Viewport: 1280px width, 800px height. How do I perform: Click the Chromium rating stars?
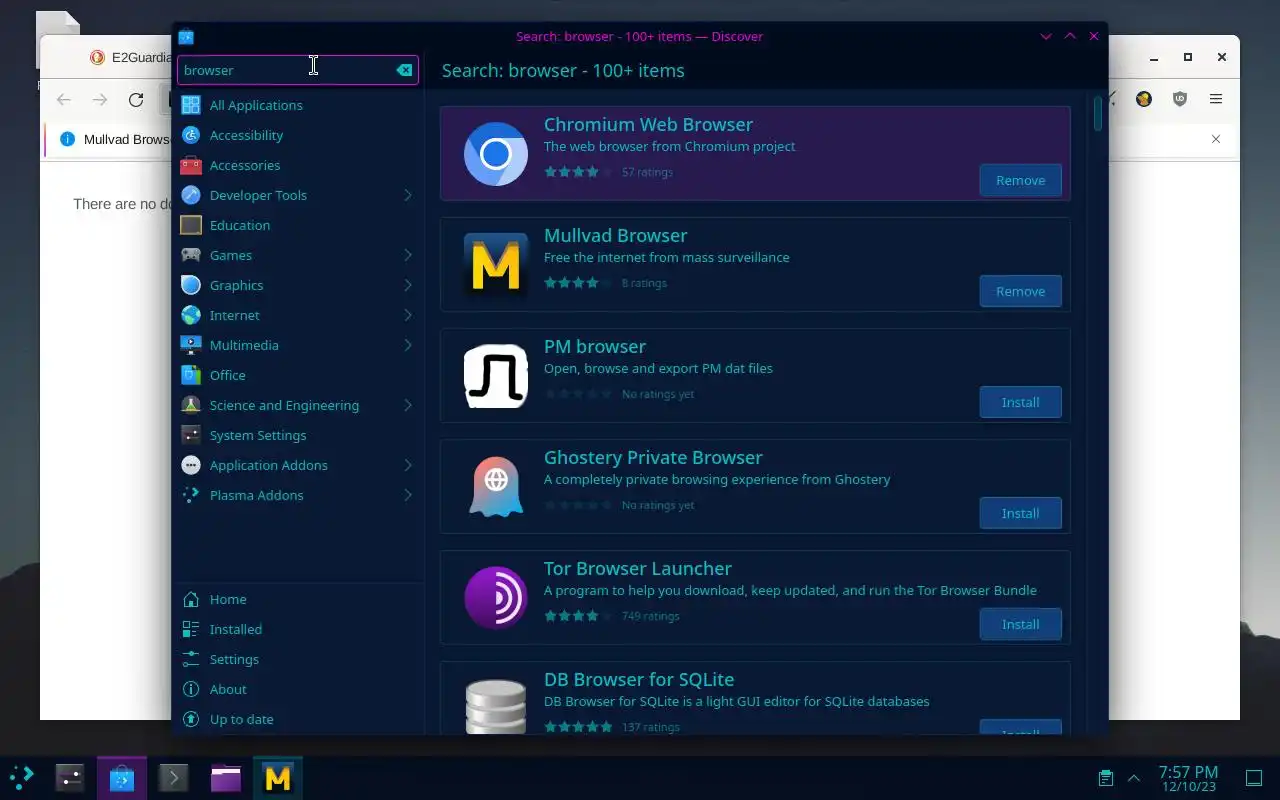578,172
